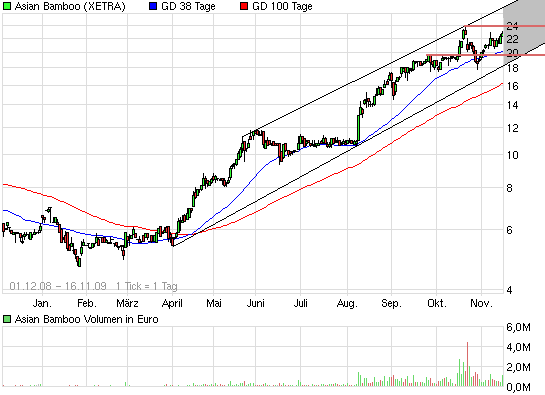
Task: Click the price axis value 4
Action: pos(509,290)
